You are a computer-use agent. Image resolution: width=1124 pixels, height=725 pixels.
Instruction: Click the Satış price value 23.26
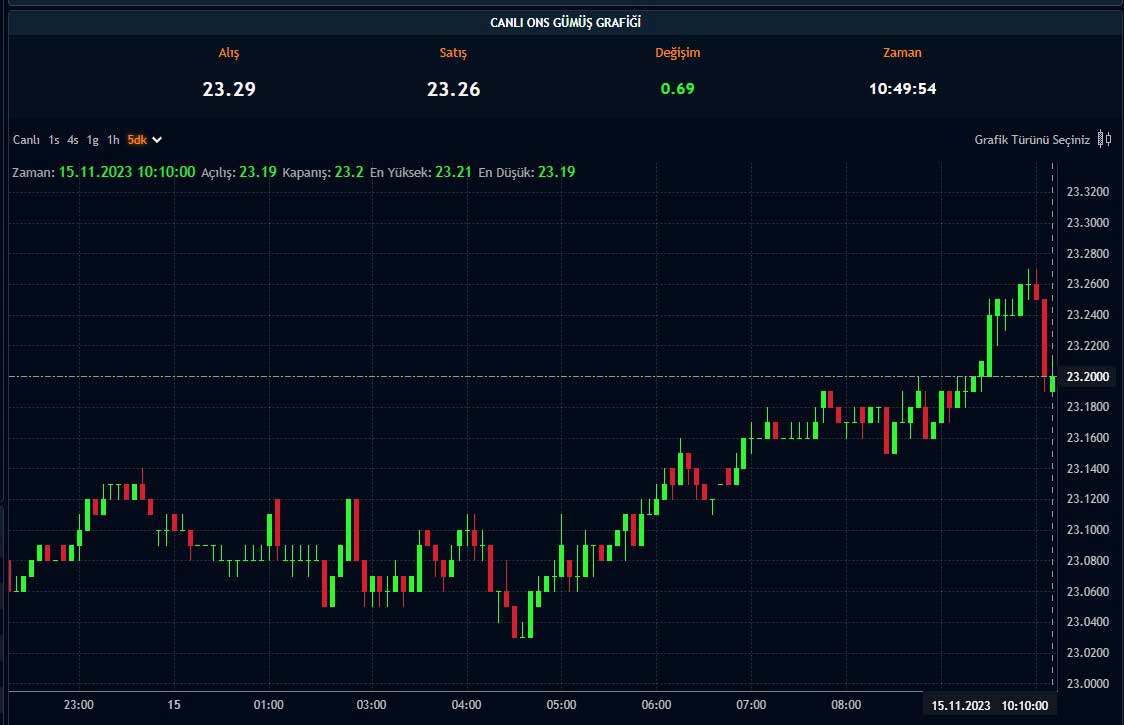[x=453, y=89]
